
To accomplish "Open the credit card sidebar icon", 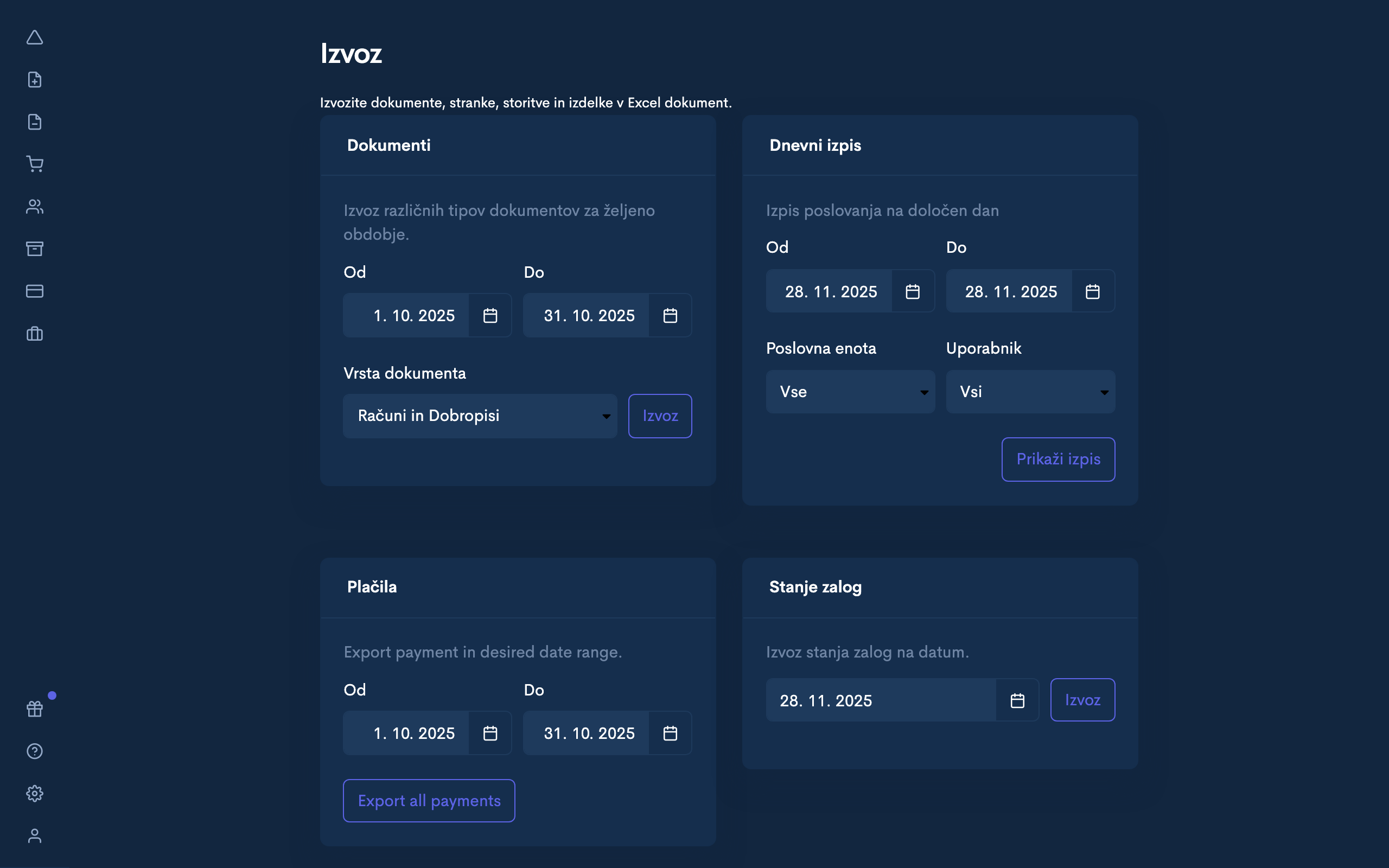I will 34,291.
